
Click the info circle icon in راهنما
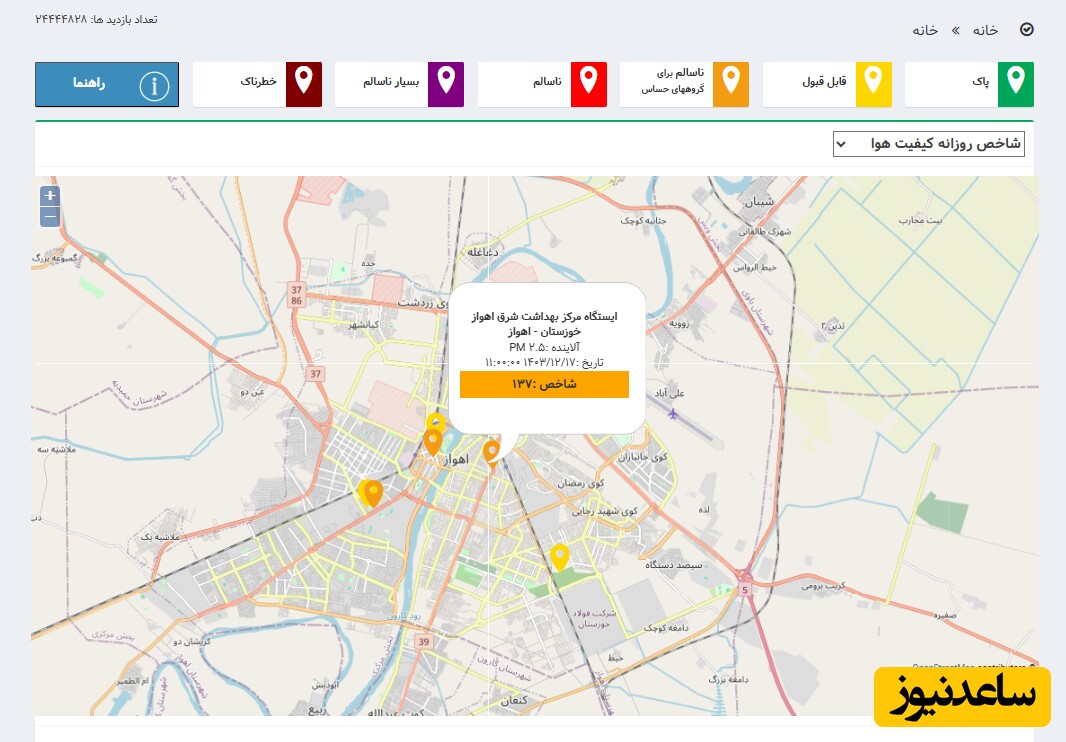point(154,86)
